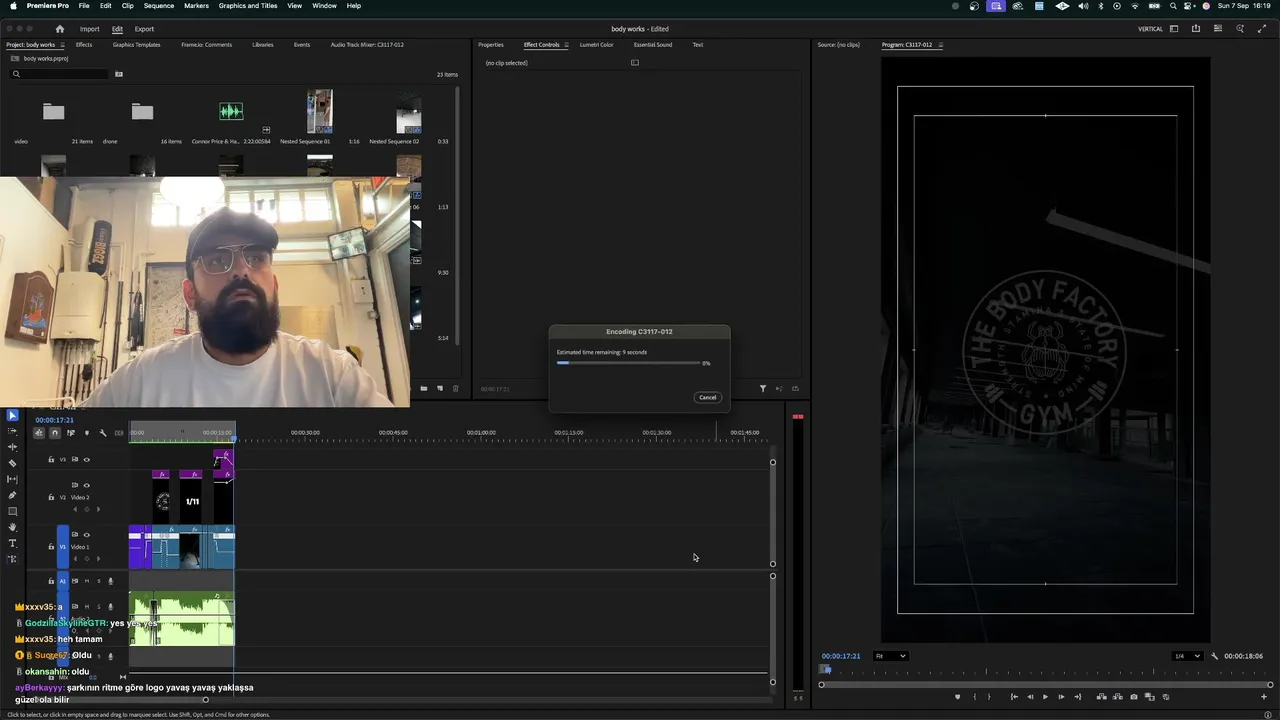Click the timeline add marker icon
Screen dimensions: 1280x720
tap(86, 433)
